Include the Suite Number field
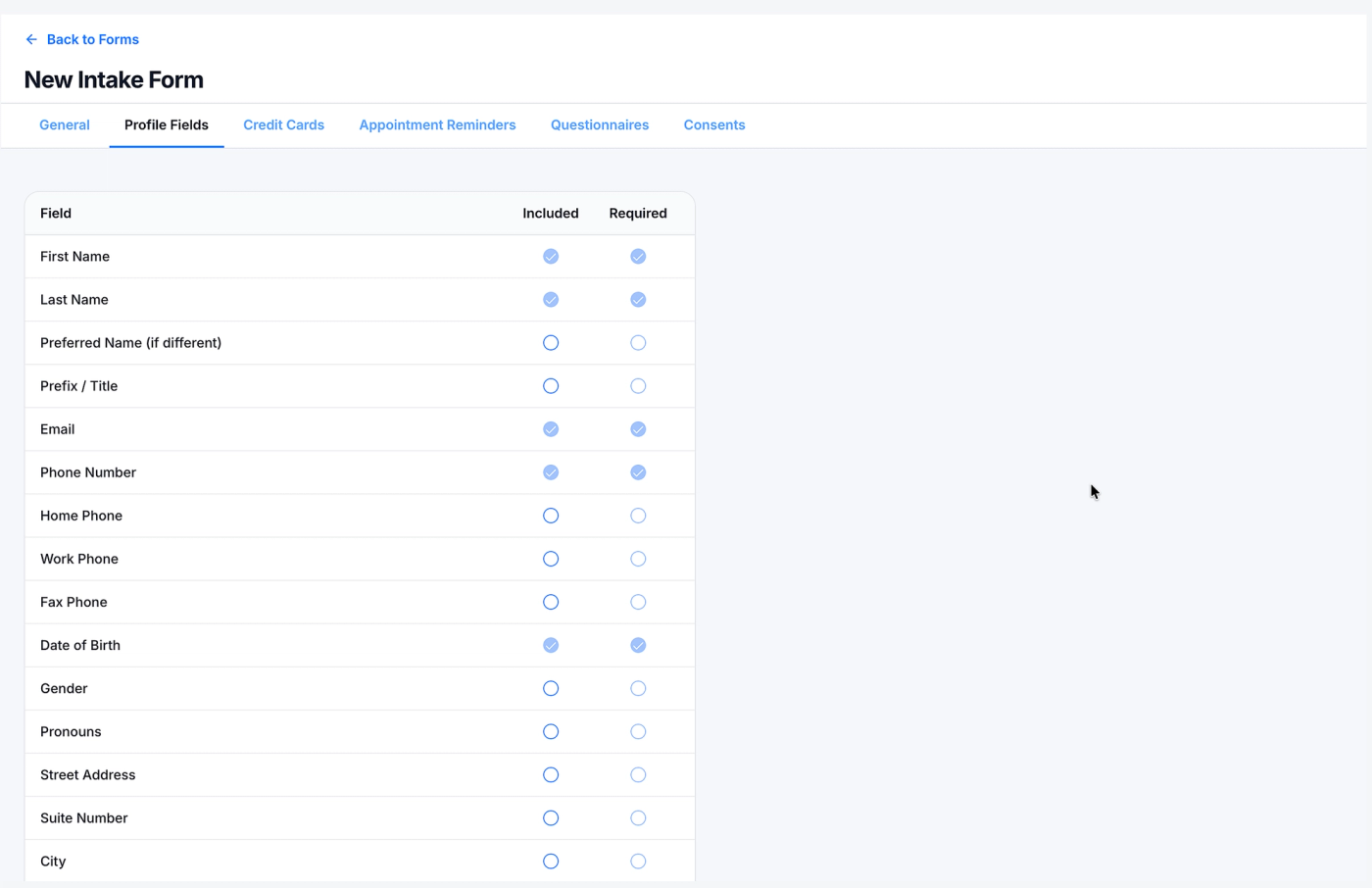 point(551,817)
